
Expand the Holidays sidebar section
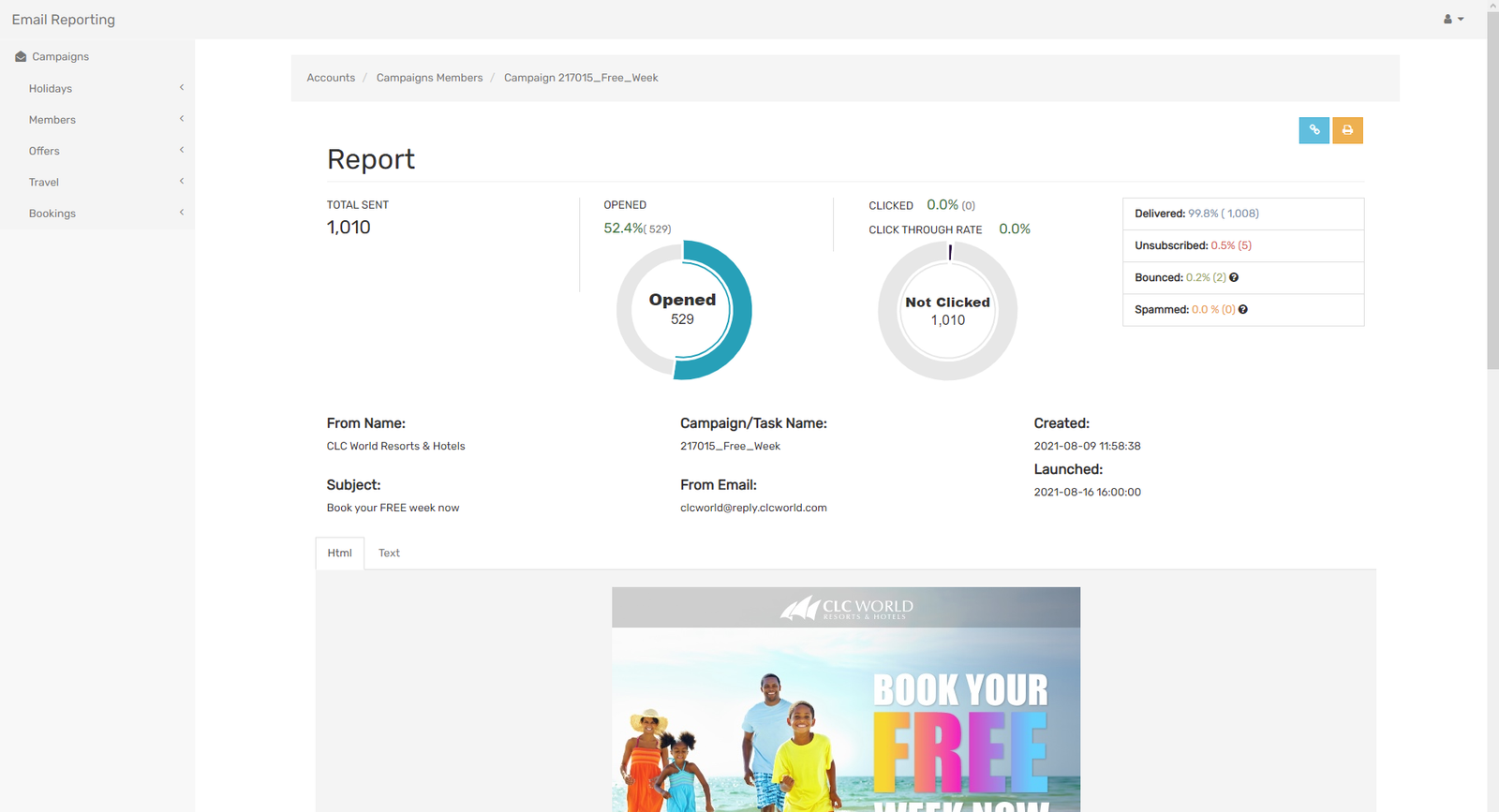tap(51, 89)
